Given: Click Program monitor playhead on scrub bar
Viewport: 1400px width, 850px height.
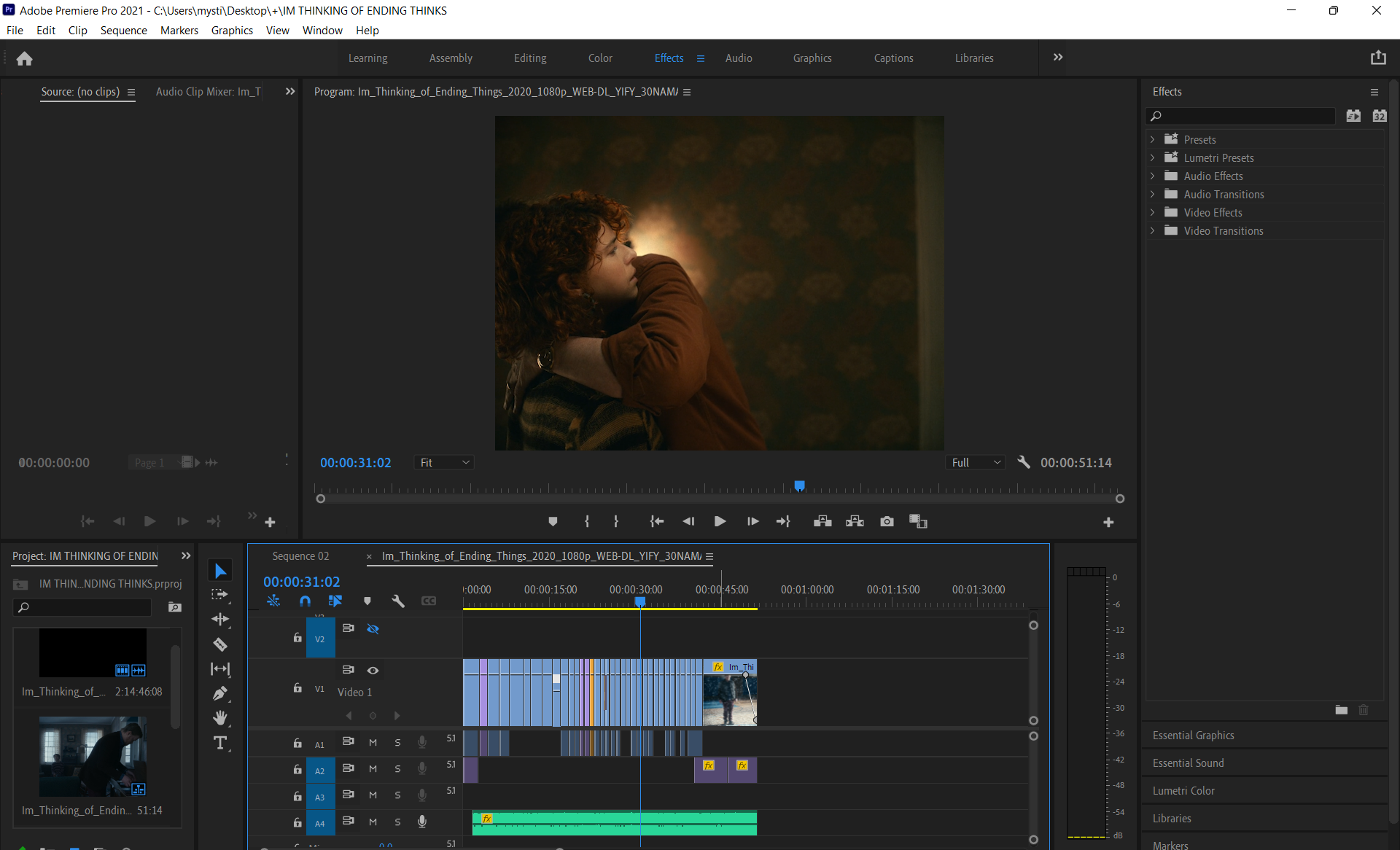Looking at the screenshot, I should 799,486.
